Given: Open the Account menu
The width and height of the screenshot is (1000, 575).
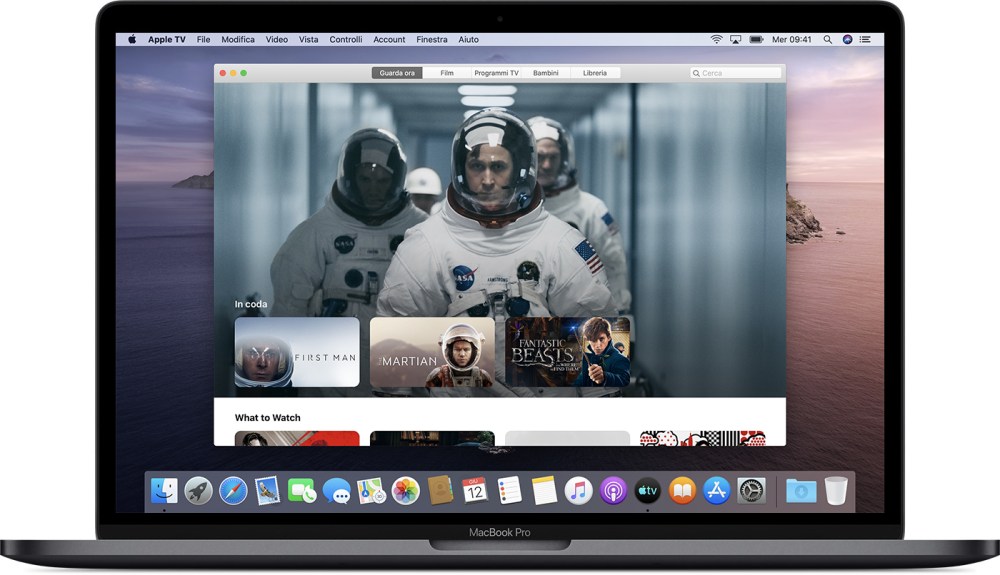Looking at the screenshot, I should [x=389, y=40].
